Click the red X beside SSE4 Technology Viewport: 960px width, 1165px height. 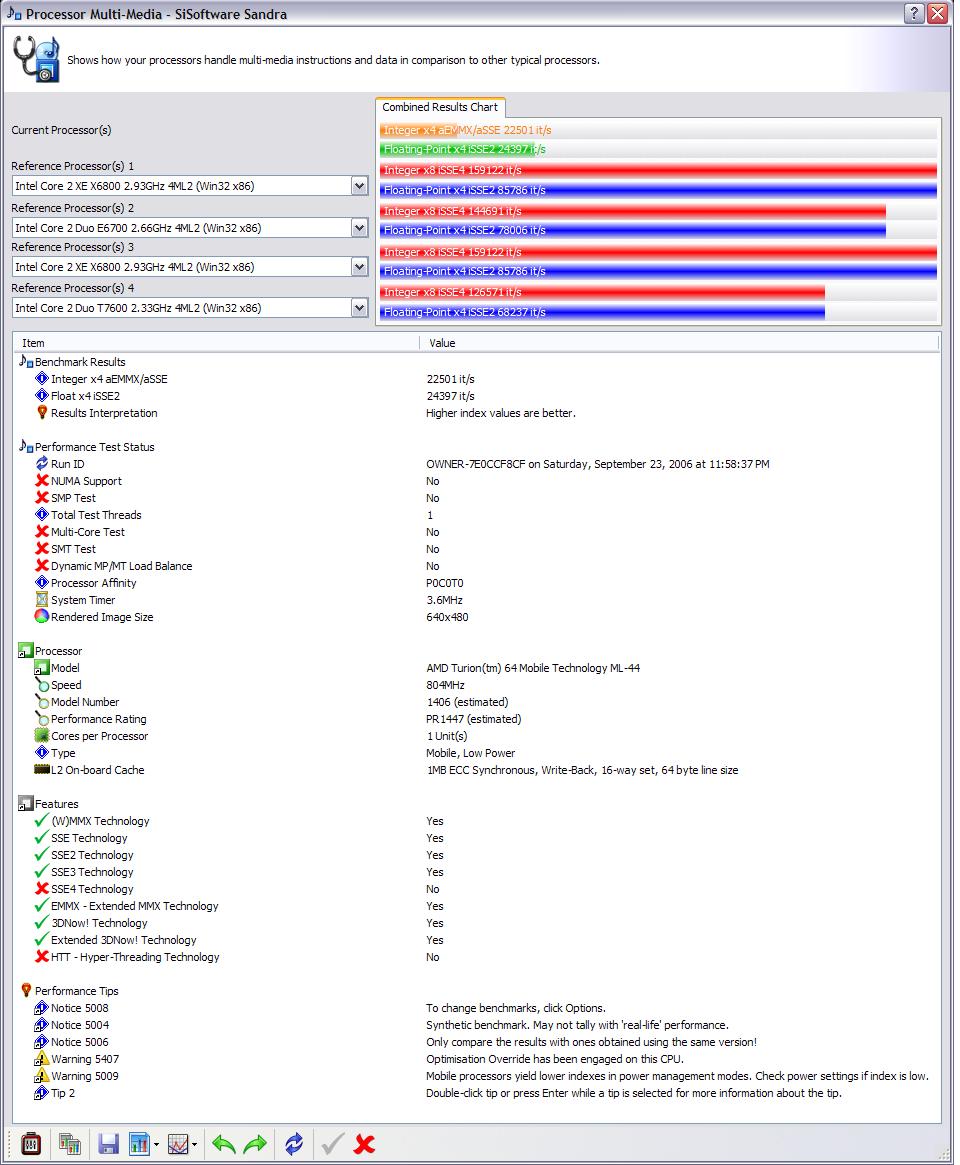pyautogui.click(x=42, y=889)
